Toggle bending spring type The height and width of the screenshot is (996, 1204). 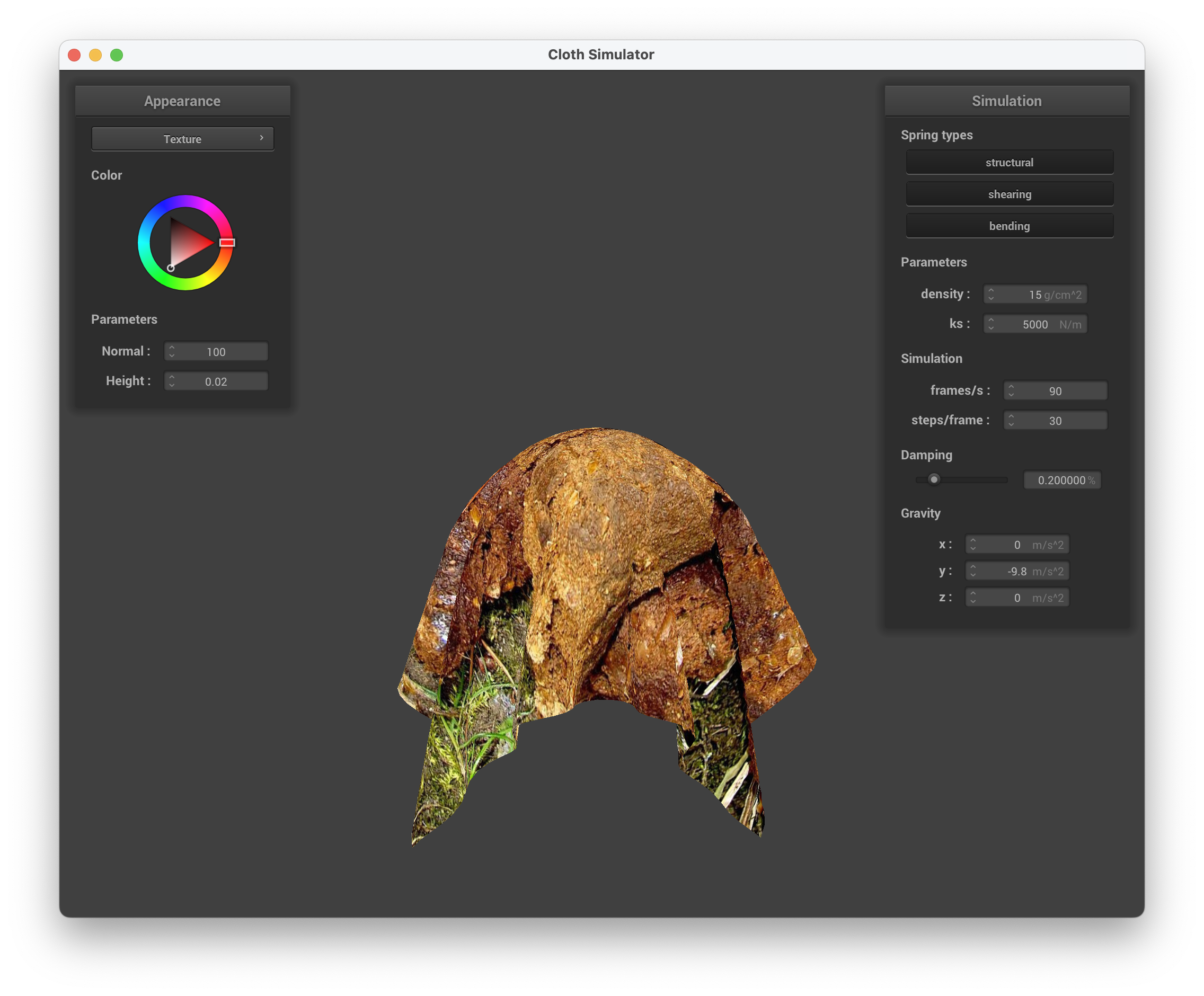coord(1009,226)
